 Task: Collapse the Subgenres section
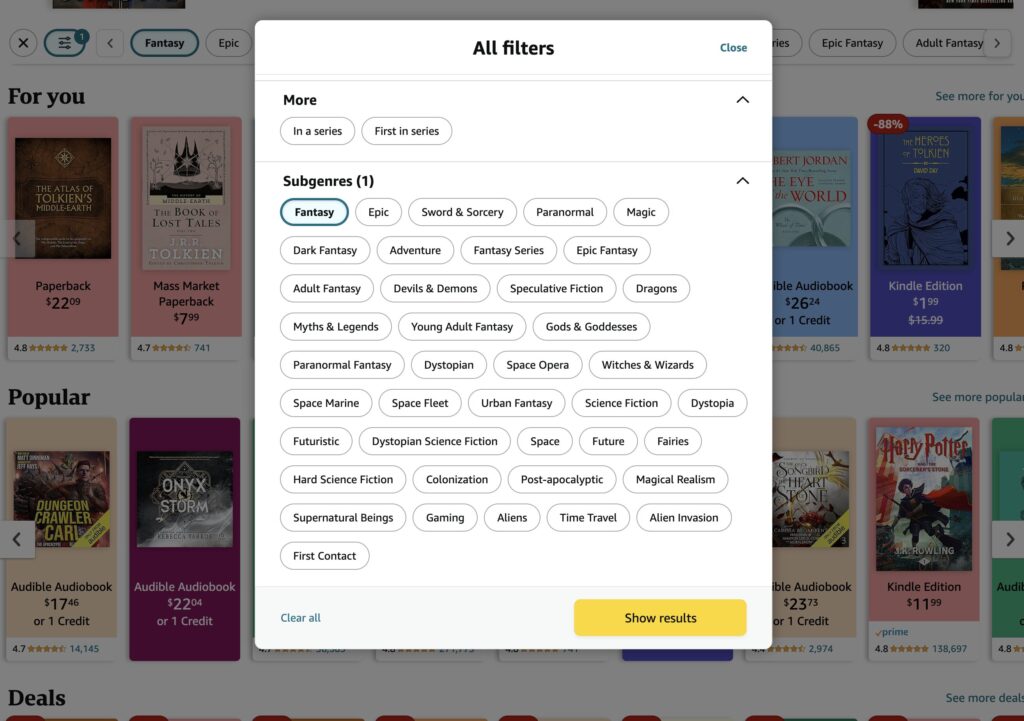742,181
